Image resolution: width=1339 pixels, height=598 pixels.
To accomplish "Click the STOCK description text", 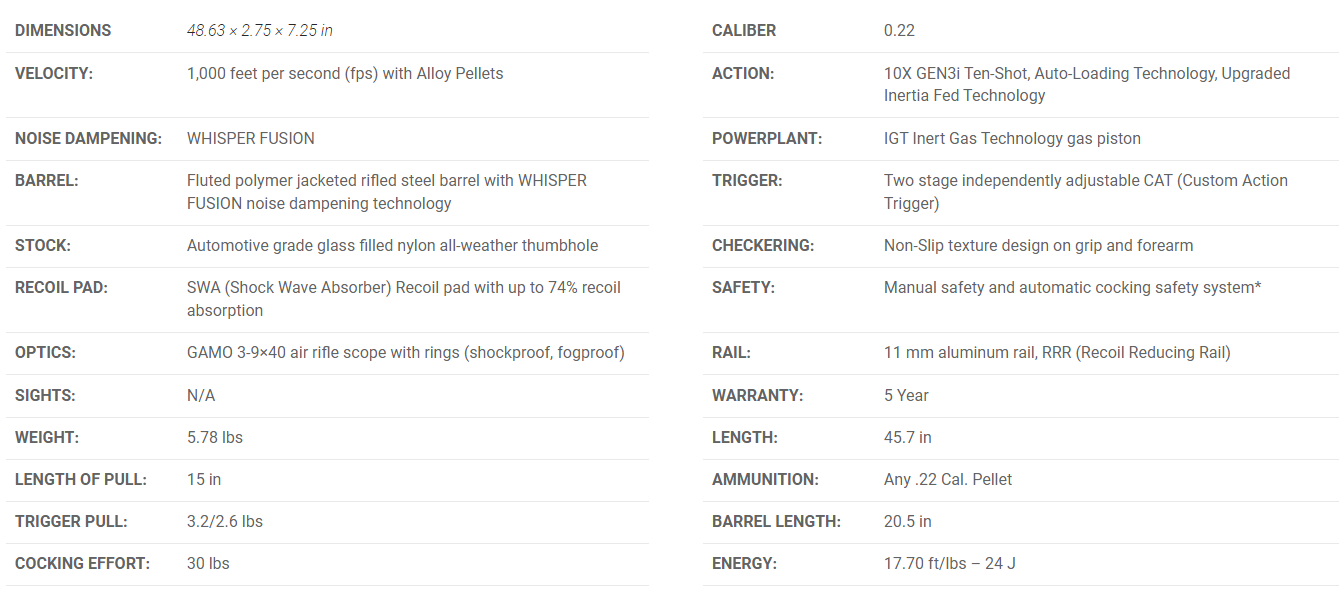I will [x=392, y=246].
